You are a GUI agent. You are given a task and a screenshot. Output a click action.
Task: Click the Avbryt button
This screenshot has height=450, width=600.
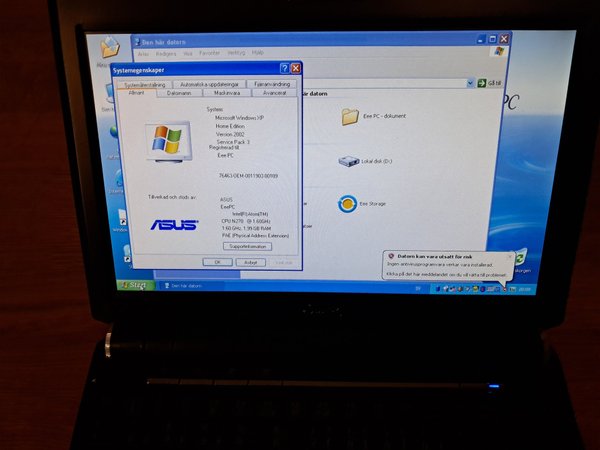[x=250, y=262]
